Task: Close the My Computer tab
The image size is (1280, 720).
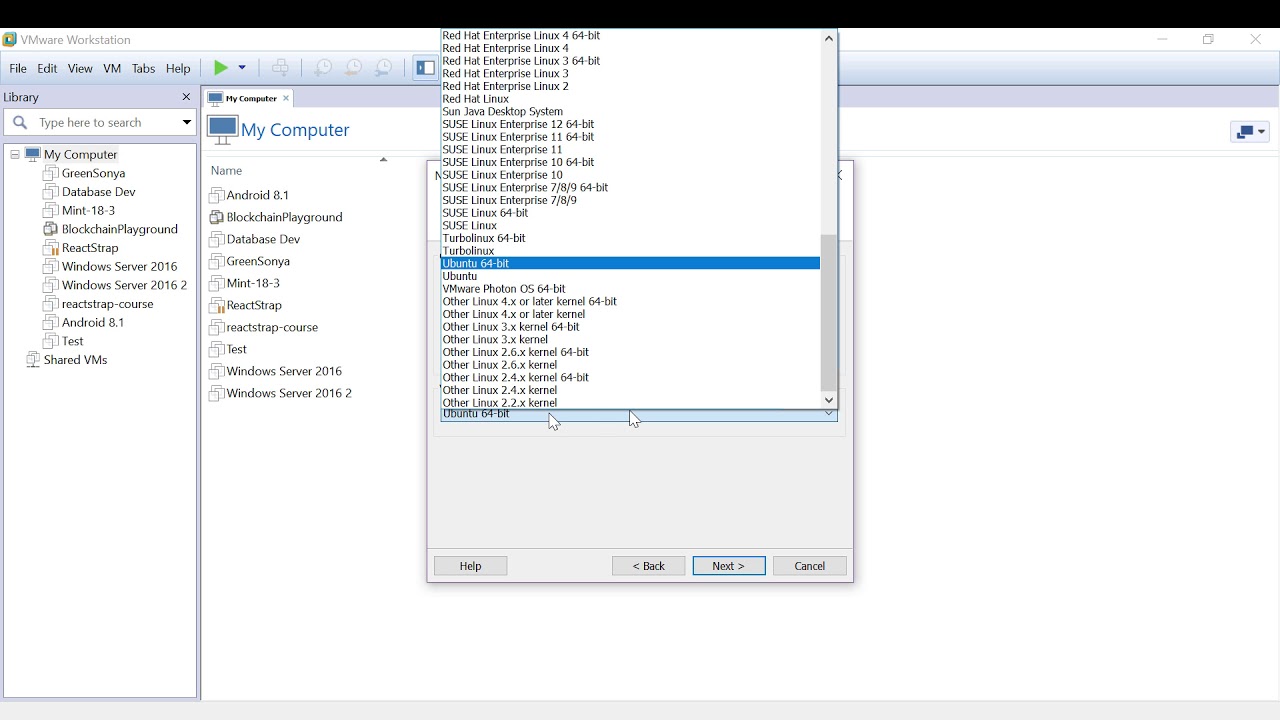Action: pyautogui.click(x=286, y=99)
